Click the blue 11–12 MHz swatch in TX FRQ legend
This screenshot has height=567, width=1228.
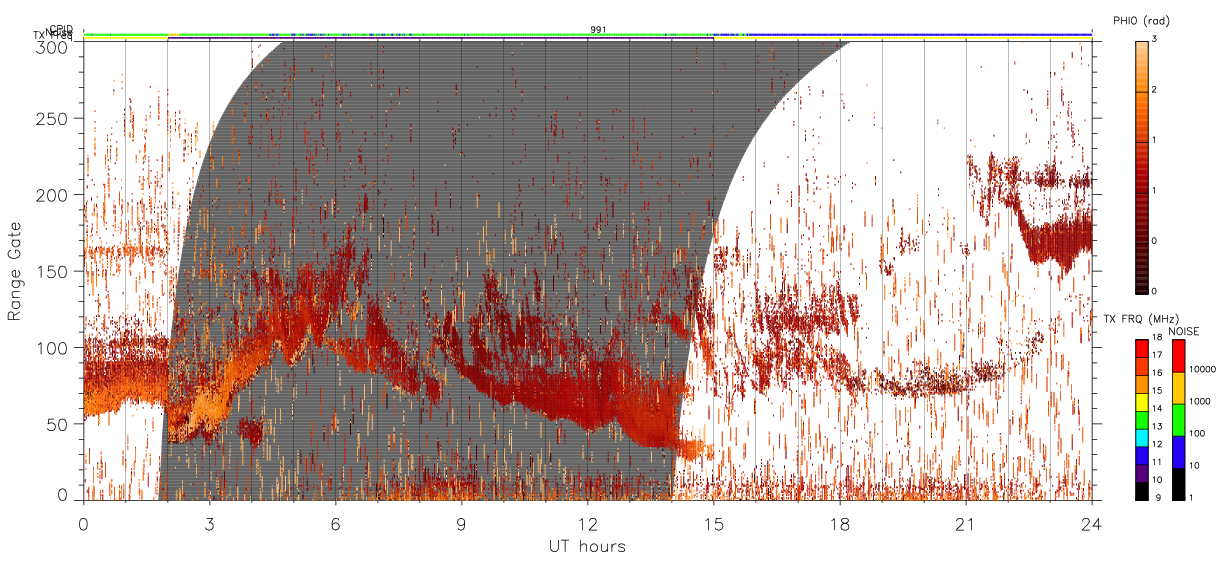tap(1142, 455)
